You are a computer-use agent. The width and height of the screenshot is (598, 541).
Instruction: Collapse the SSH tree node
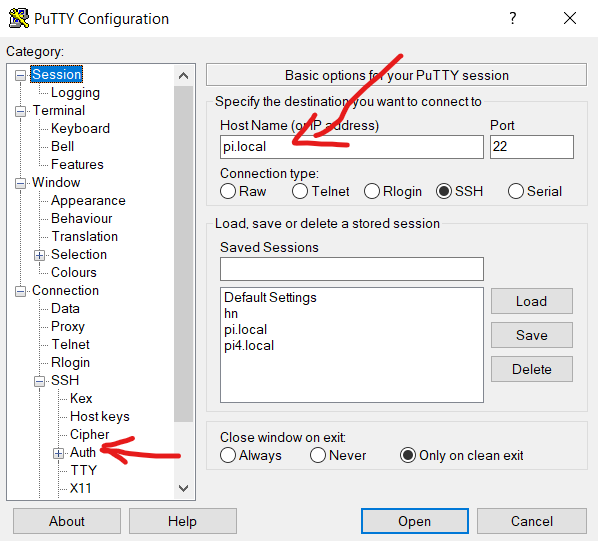[x=39, y=381]
